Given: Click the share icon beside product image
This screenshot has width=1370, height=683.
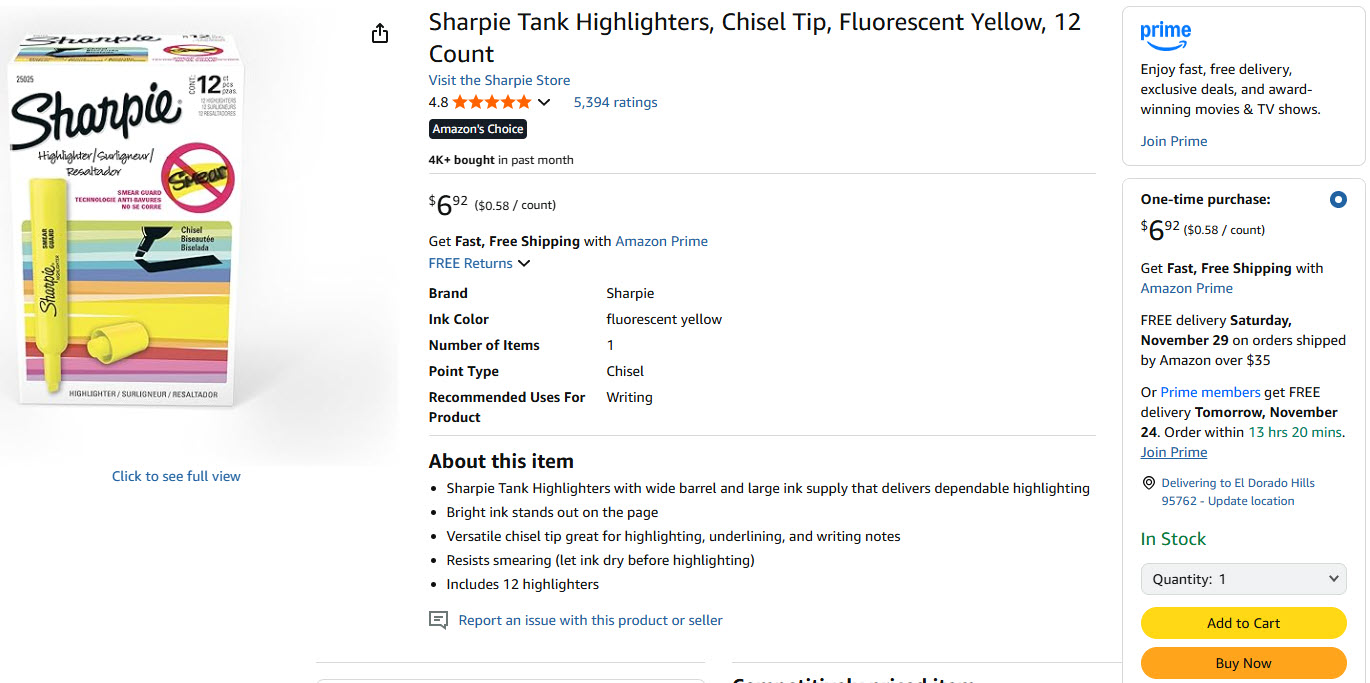Looking at the screenshot, I should pos(380,34).
